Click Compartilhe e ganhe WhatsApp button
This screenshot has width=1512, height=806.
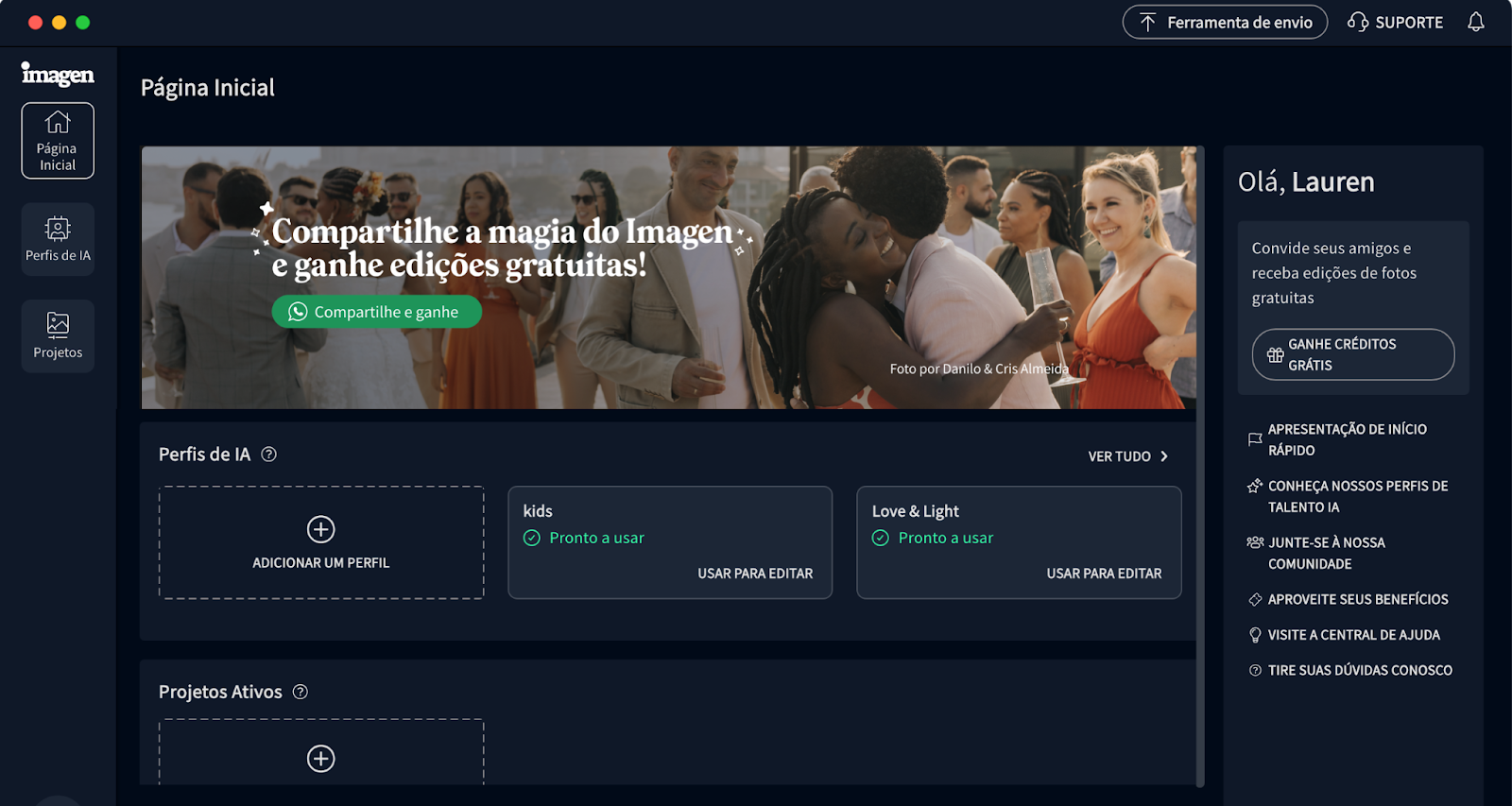[x=376, y=312]
